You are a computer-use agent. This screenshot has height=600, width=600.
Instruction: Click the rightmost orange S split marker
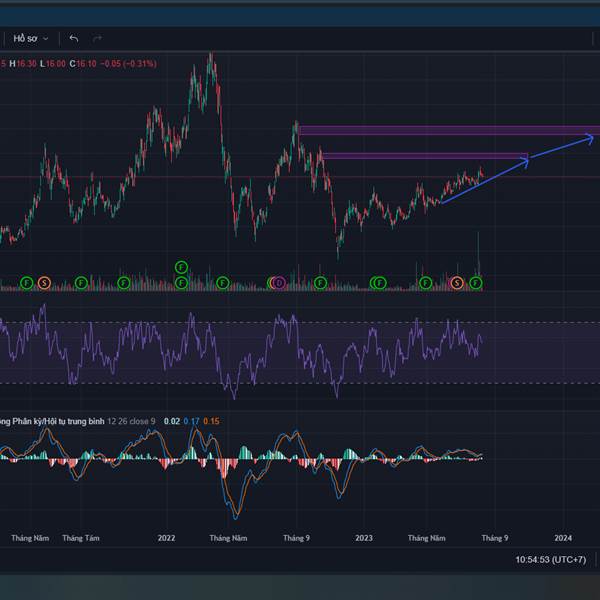[x=457, y=283]
